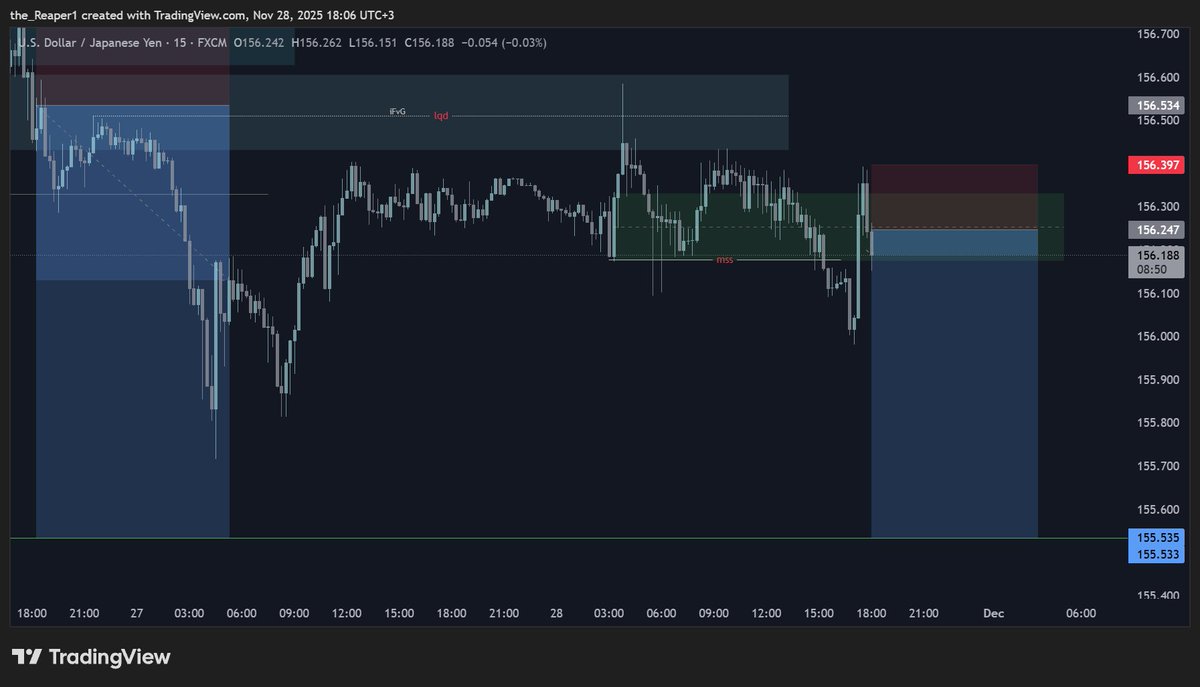This screenshot has height=687, width=1200.
Task: Select the iFVG annotation label
Action: 397,112
